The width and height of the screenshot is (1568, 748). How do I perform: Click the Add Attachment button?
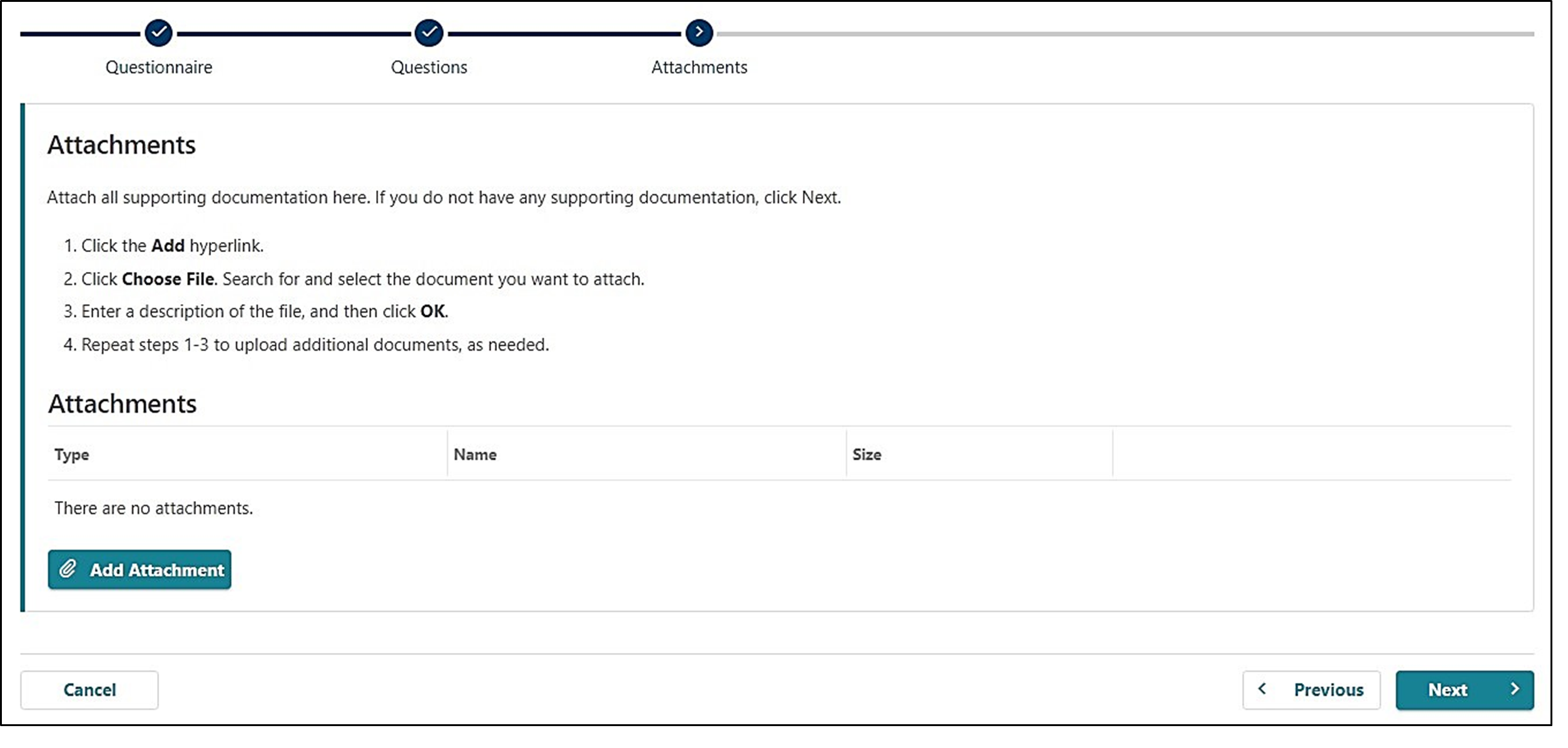point(139,569)
